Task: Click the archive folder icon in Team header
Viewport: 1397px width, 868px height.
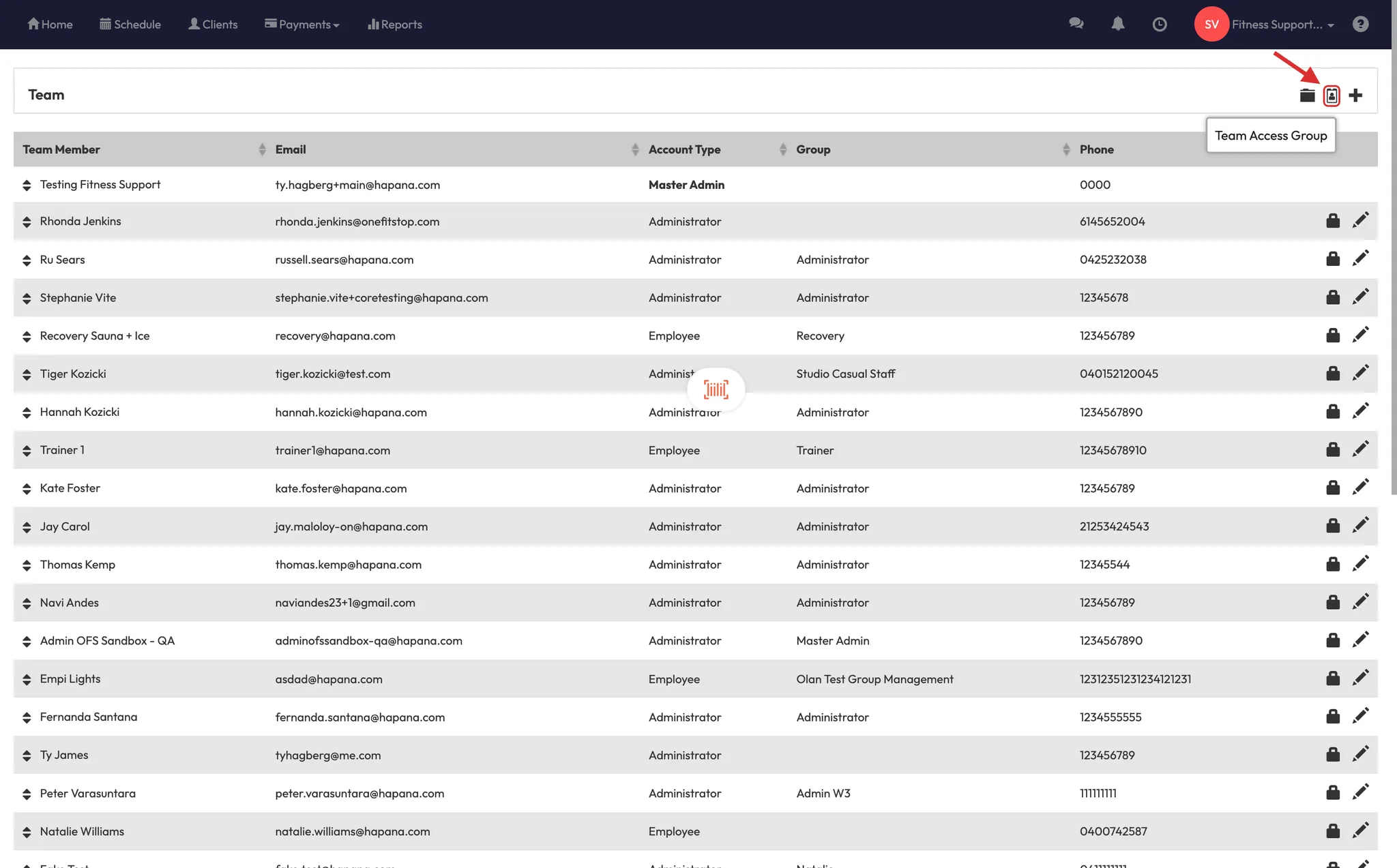Action: pos(1307,95)
